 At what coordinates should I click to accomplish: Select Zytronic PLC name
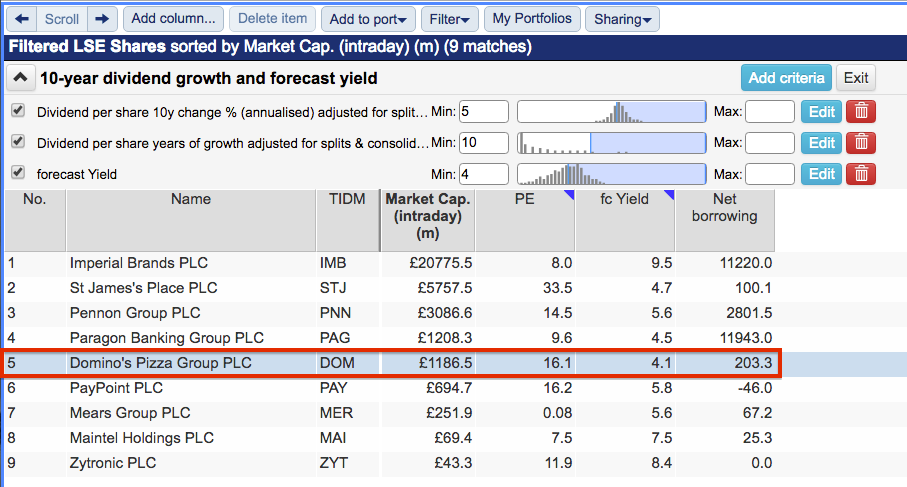point(113,463)
